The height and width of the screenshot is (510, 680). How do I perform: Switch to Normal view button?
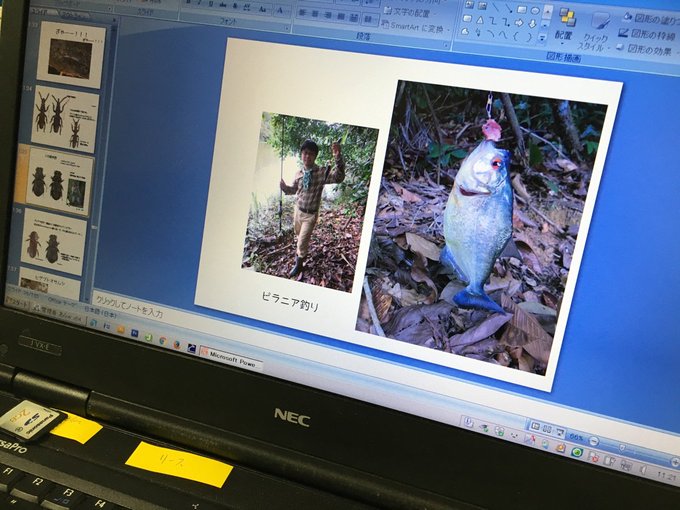pyautogui.click(x=535, y=427)
